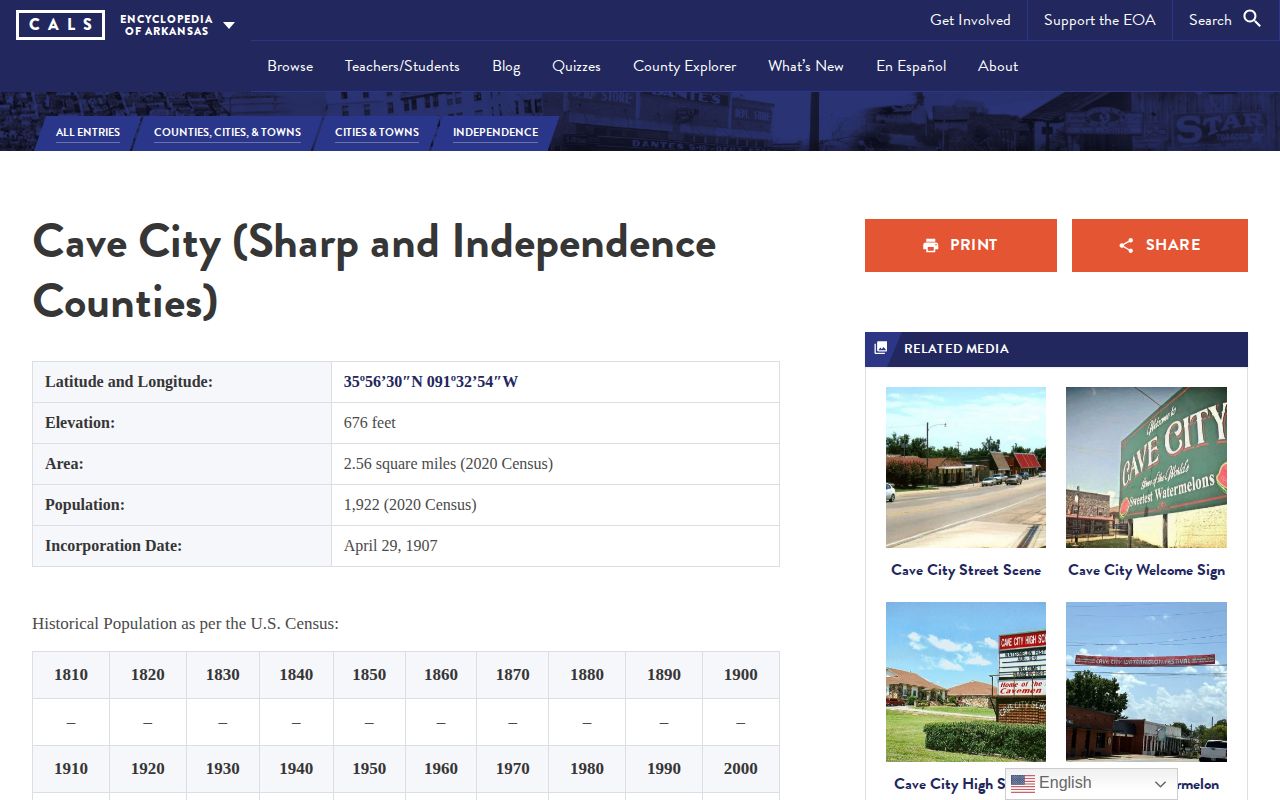
Task: Open the About menu item
Action: pos(998,66)
